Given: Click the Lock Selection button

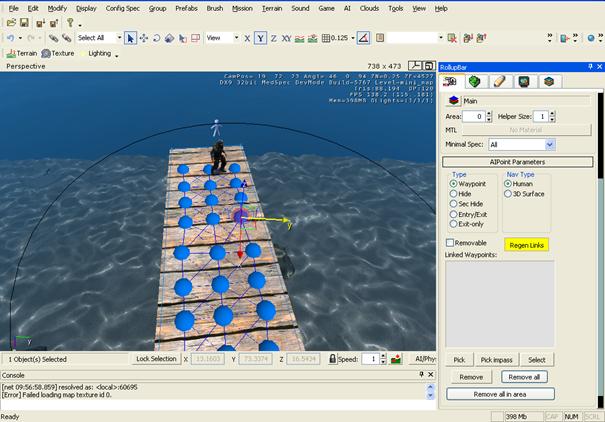Looking at the screenshot, I should point(156,359).
